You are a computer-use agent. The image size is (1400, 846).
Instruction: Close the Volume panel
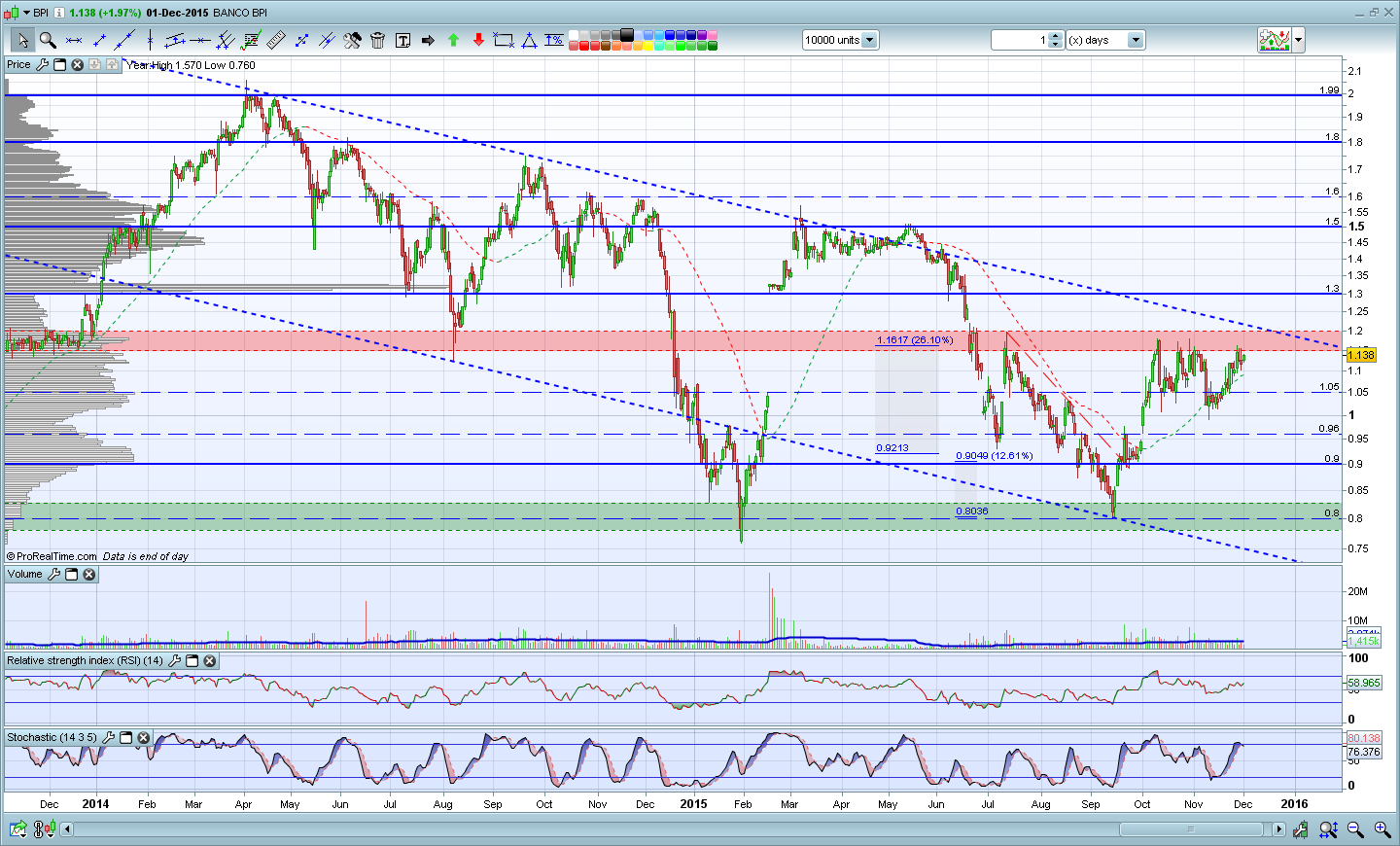point(89,575)
